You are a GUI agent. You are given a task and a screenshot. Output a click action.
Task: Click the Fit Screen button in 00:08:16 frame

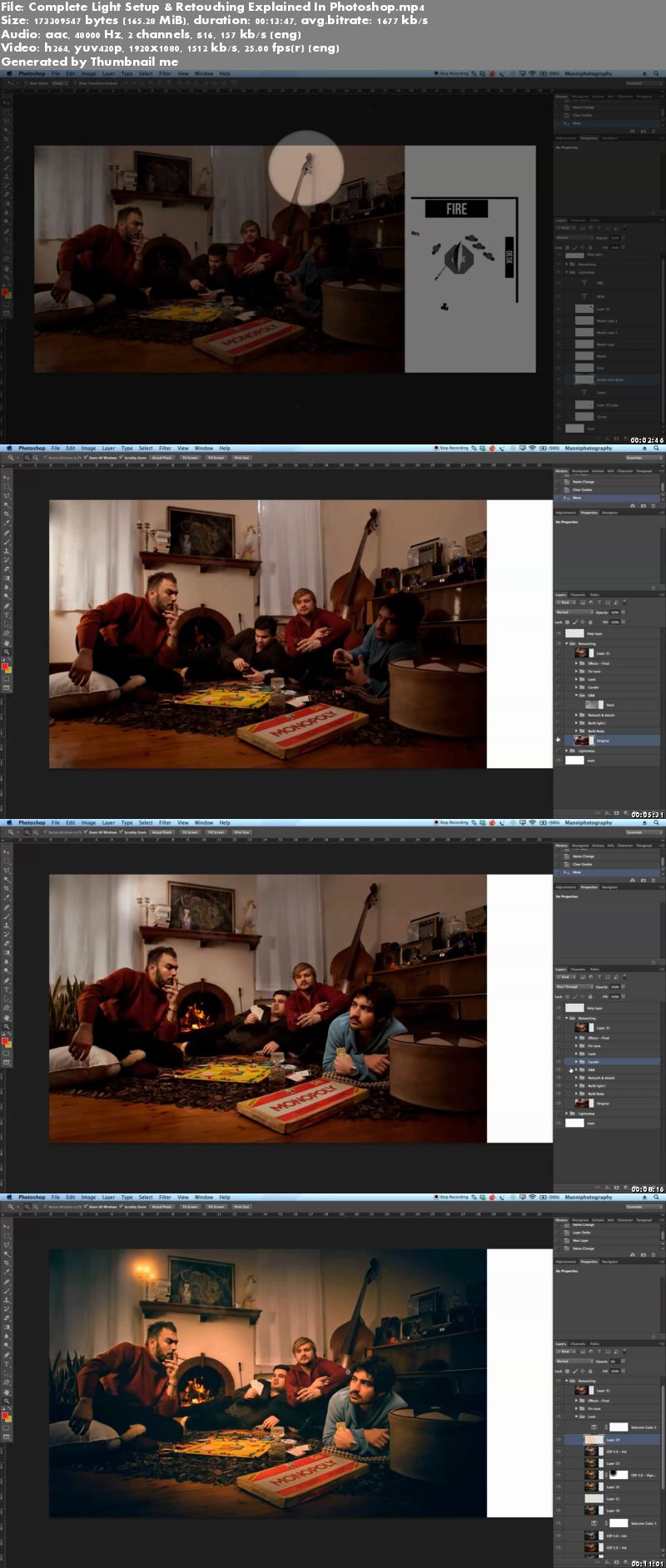click(190, 832)
